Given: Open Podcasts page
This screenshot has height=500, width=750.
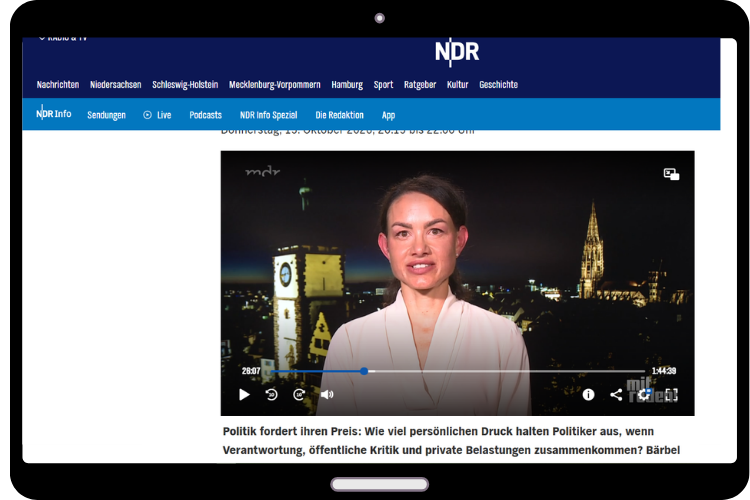Looking at the screenshot, I should click(206, 115).
